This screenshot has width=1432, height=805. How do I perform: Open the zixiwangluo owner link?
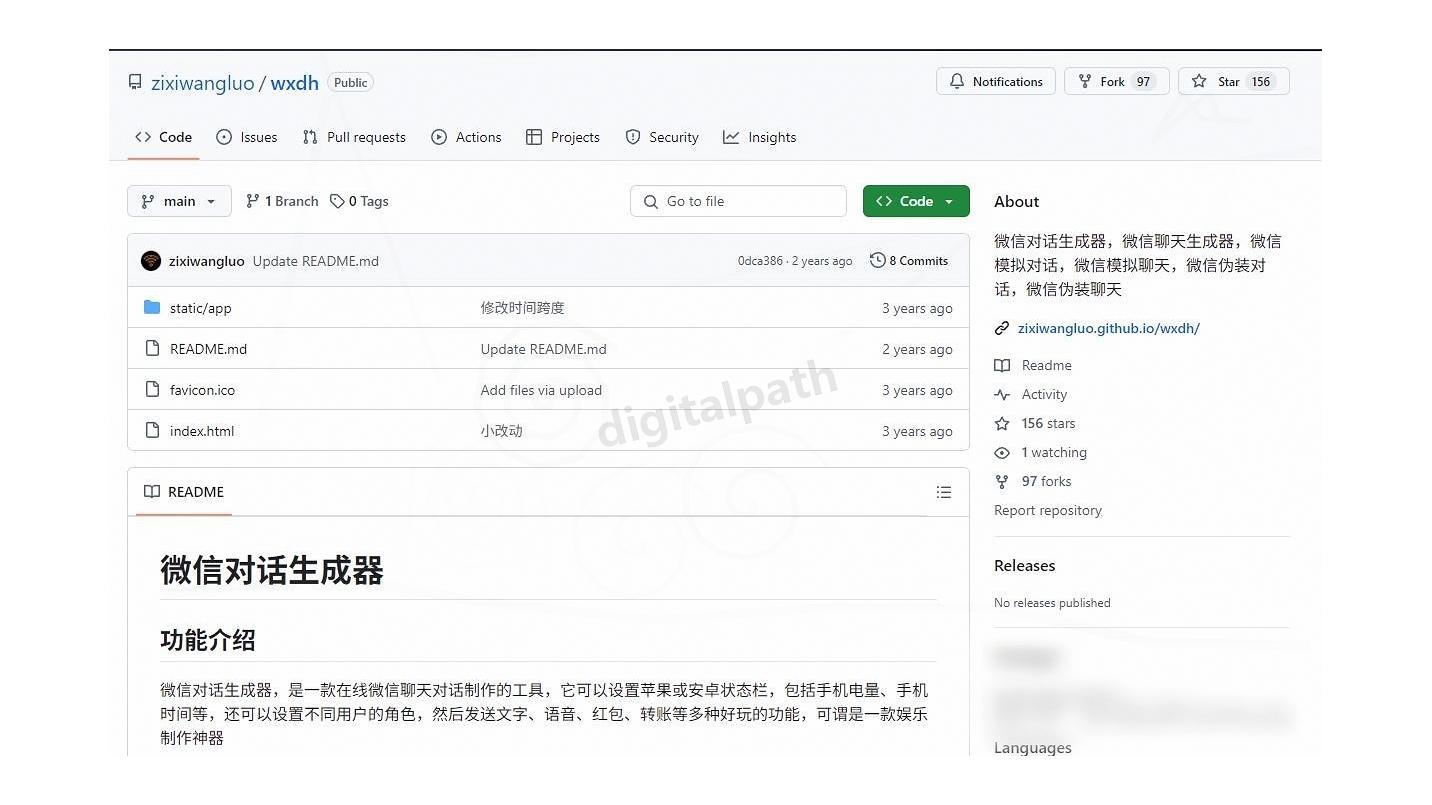pos(203,83)
